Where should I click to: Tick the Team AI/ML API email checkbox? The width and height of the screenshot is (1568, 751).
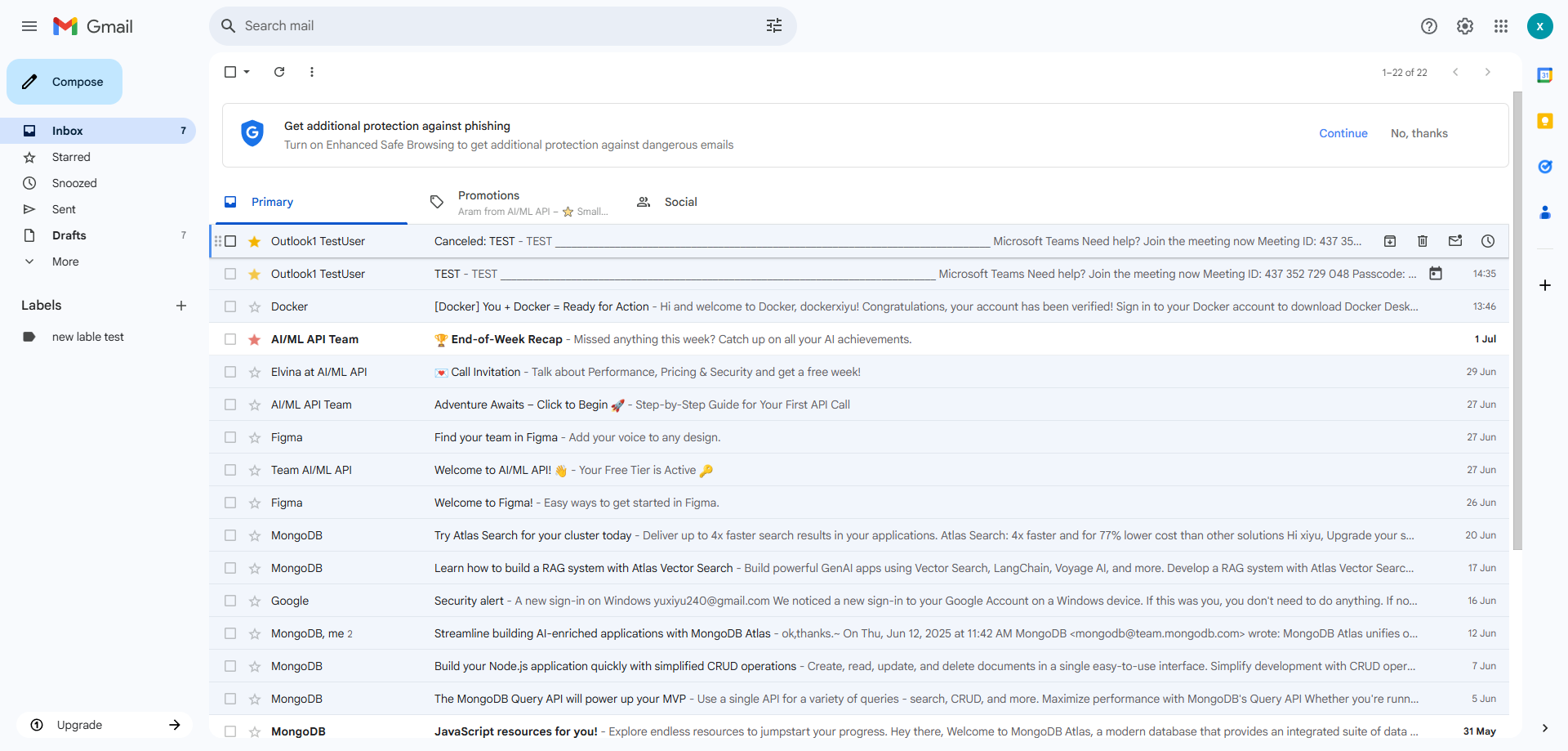coord(230,470)
